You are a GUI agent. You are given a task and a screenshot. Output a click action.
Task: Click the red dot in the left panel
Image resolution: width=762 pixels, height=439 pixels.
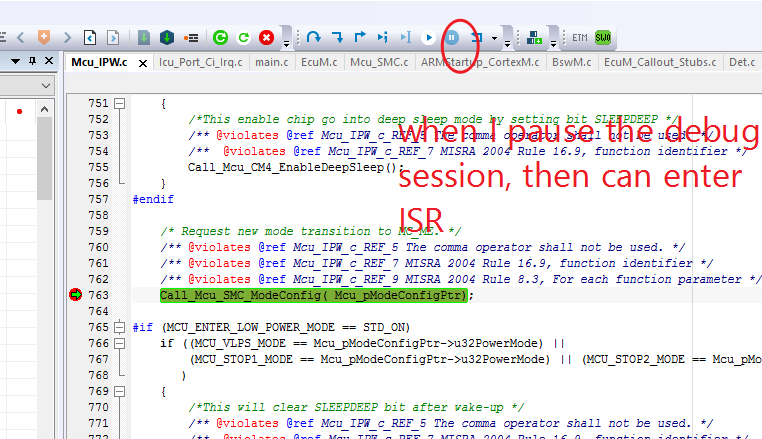click(x=19, y=111)
